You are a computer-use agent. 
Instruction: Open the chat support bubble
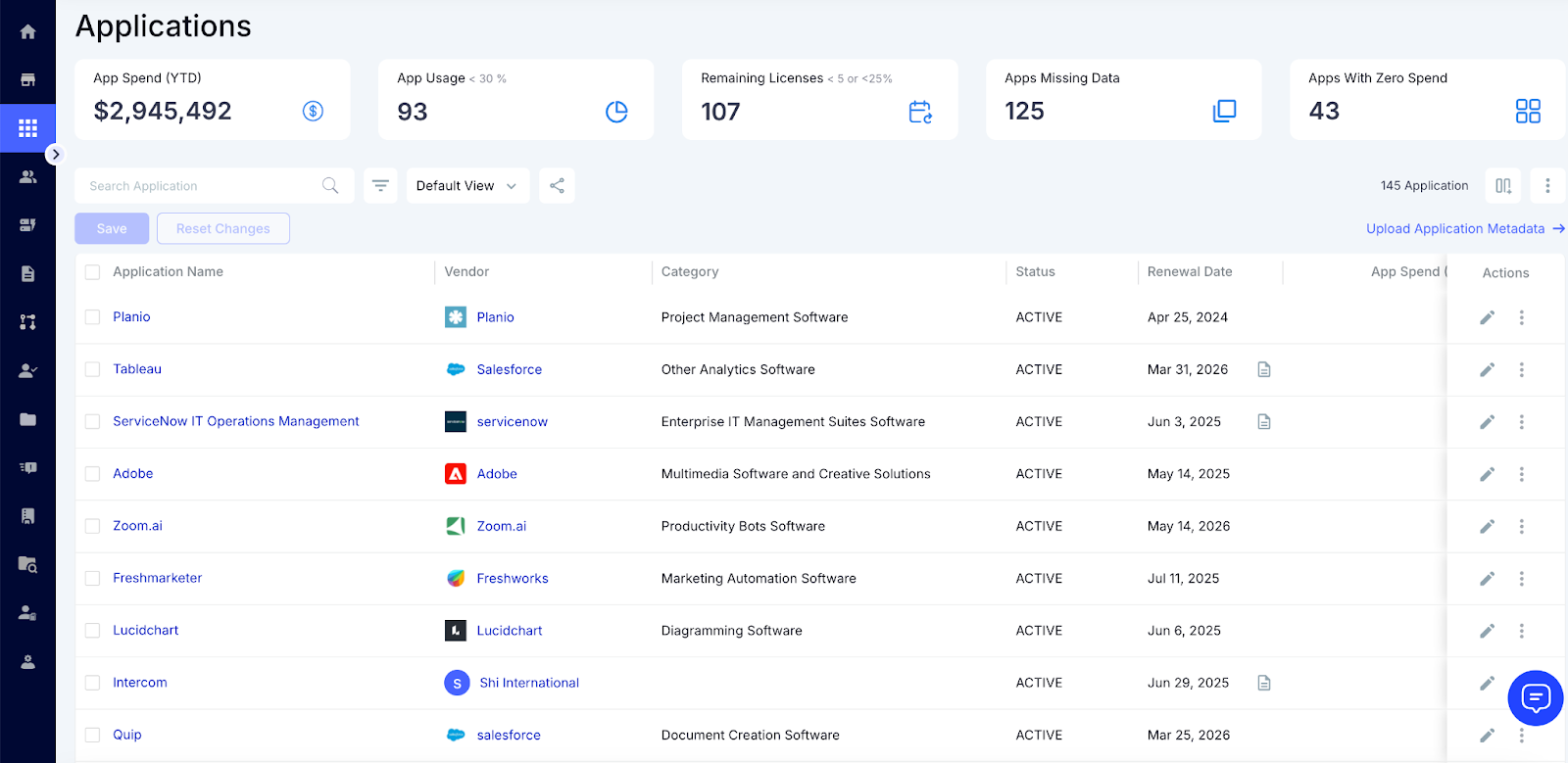point(1535,698)
